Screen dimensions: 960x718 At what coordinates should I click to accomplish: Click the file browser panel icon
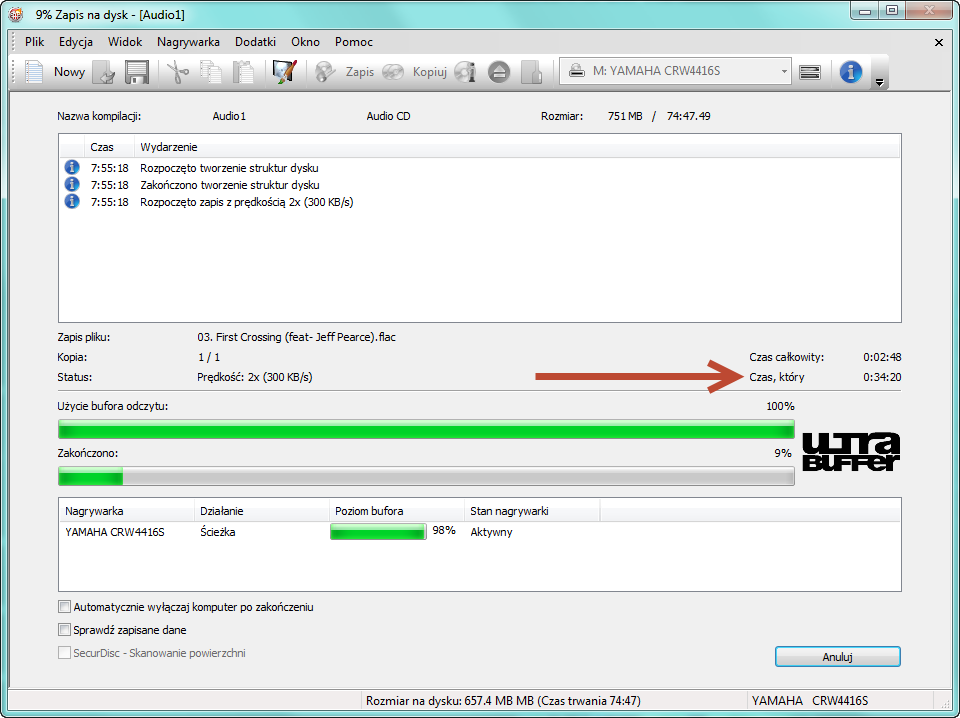click(531, 72)
